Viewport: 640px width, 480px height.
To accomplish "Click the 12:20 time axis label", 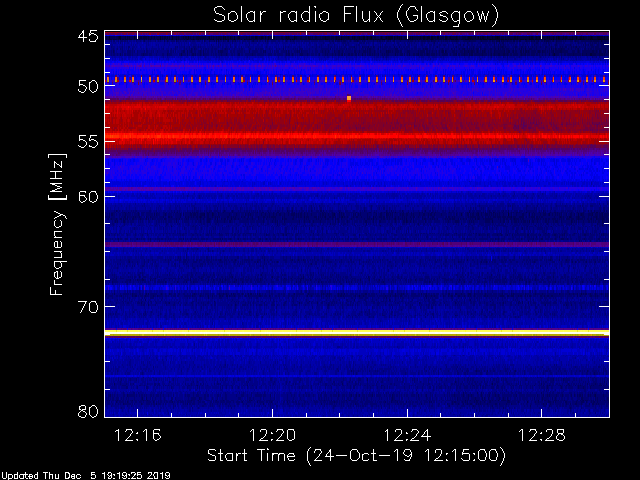I will pos(272,435).
